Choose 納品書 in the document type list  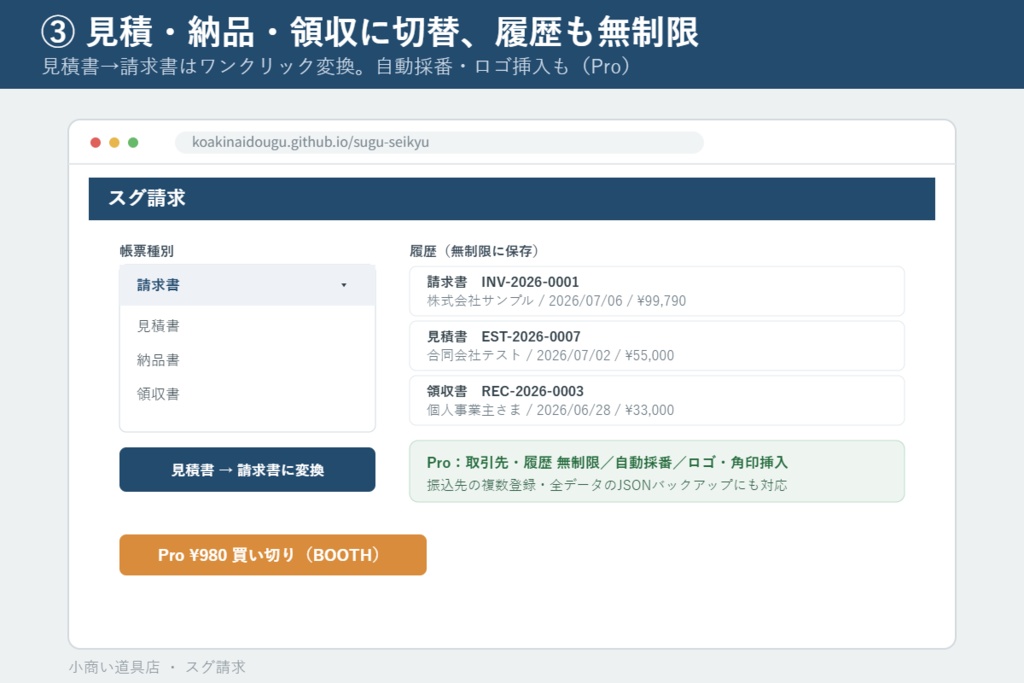tap(158, 360)
